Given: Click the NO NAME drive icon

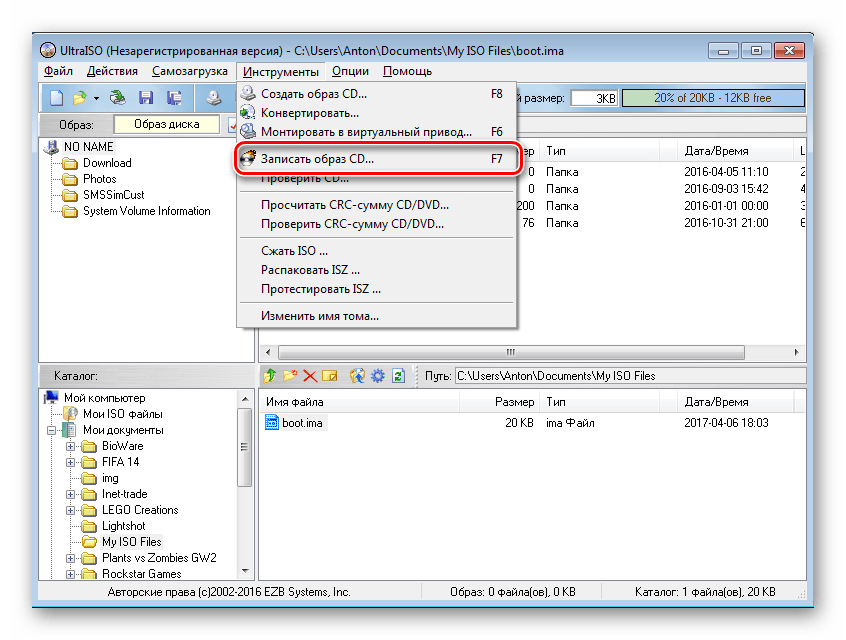Looking at the screenshot, I should pos(53,147).
